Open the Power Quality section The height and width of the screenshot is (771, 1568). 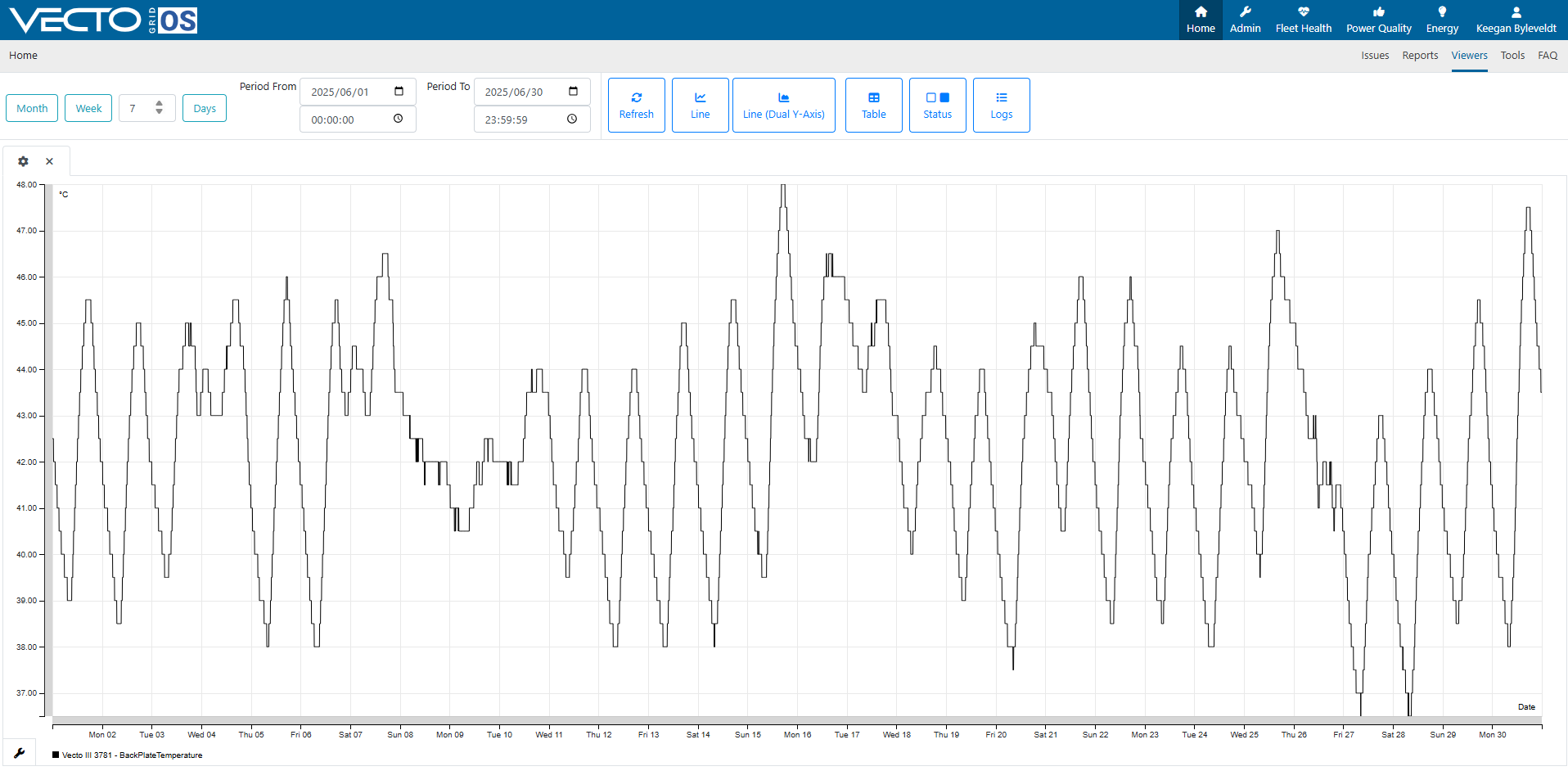pos(1378,20)
